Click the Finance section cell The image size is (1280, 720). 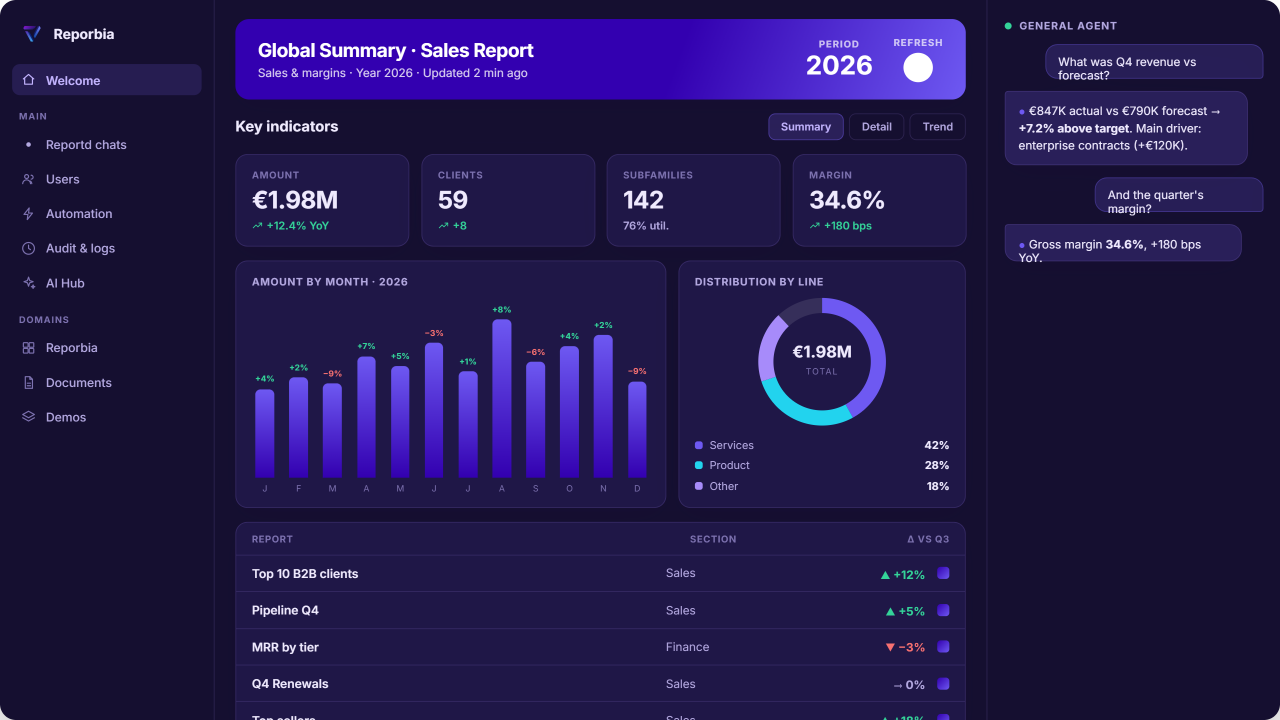point(688,647)
